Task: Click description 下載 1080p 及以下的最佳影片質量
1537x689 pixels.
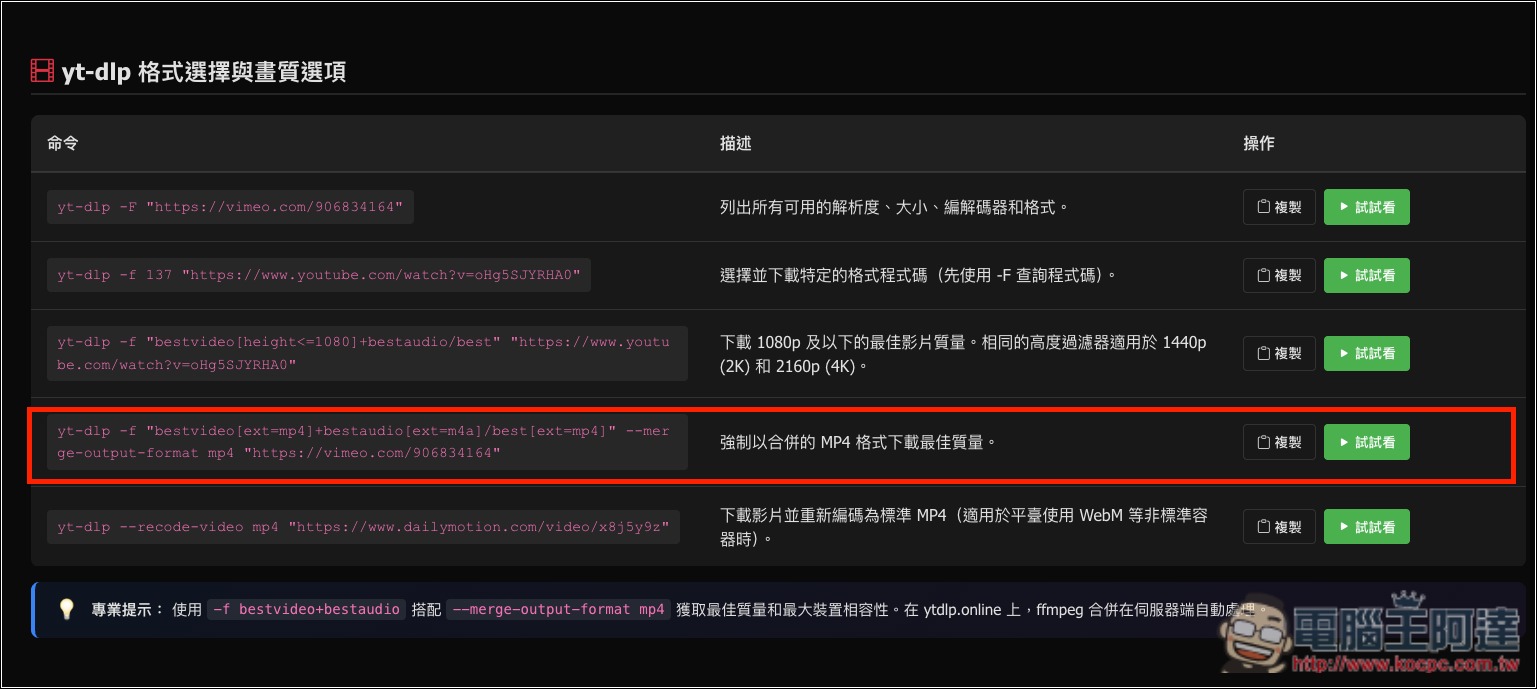Action: coord(963,354)
